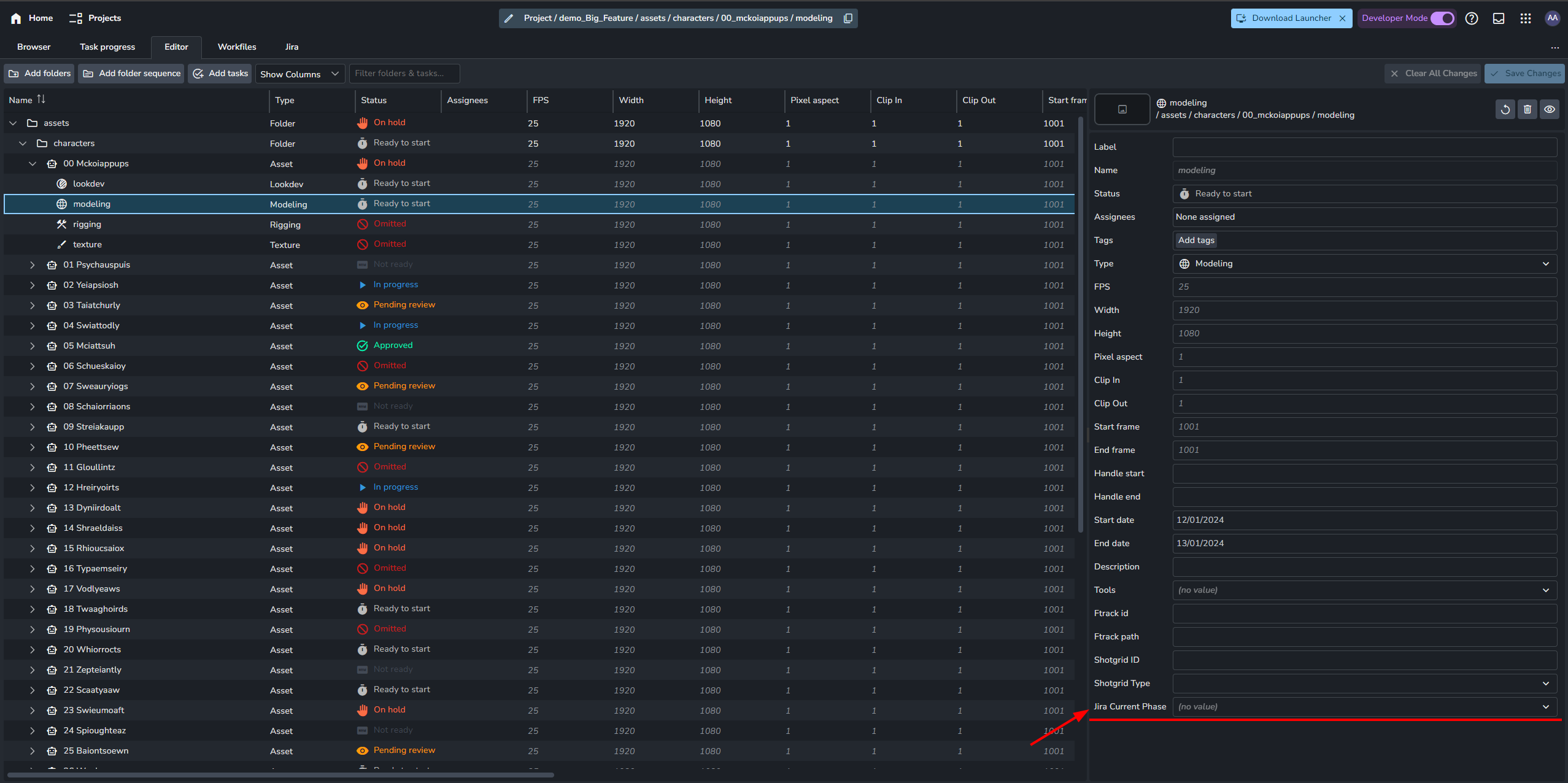The image size is (1568, 783).
Task: Switch to the Task progress tab
Action: click(107, 47)
